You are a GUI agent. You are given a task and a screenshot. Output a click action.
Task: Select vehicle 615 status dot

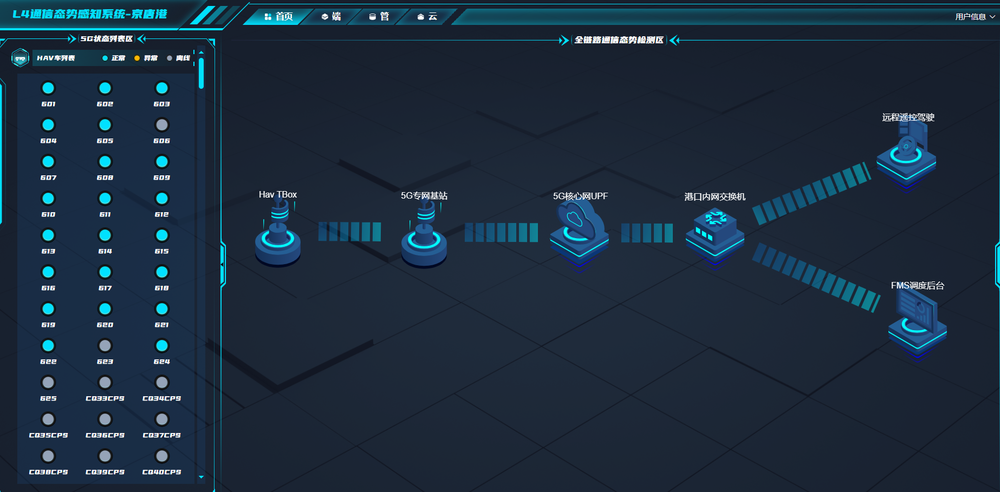tap(162, 235)
